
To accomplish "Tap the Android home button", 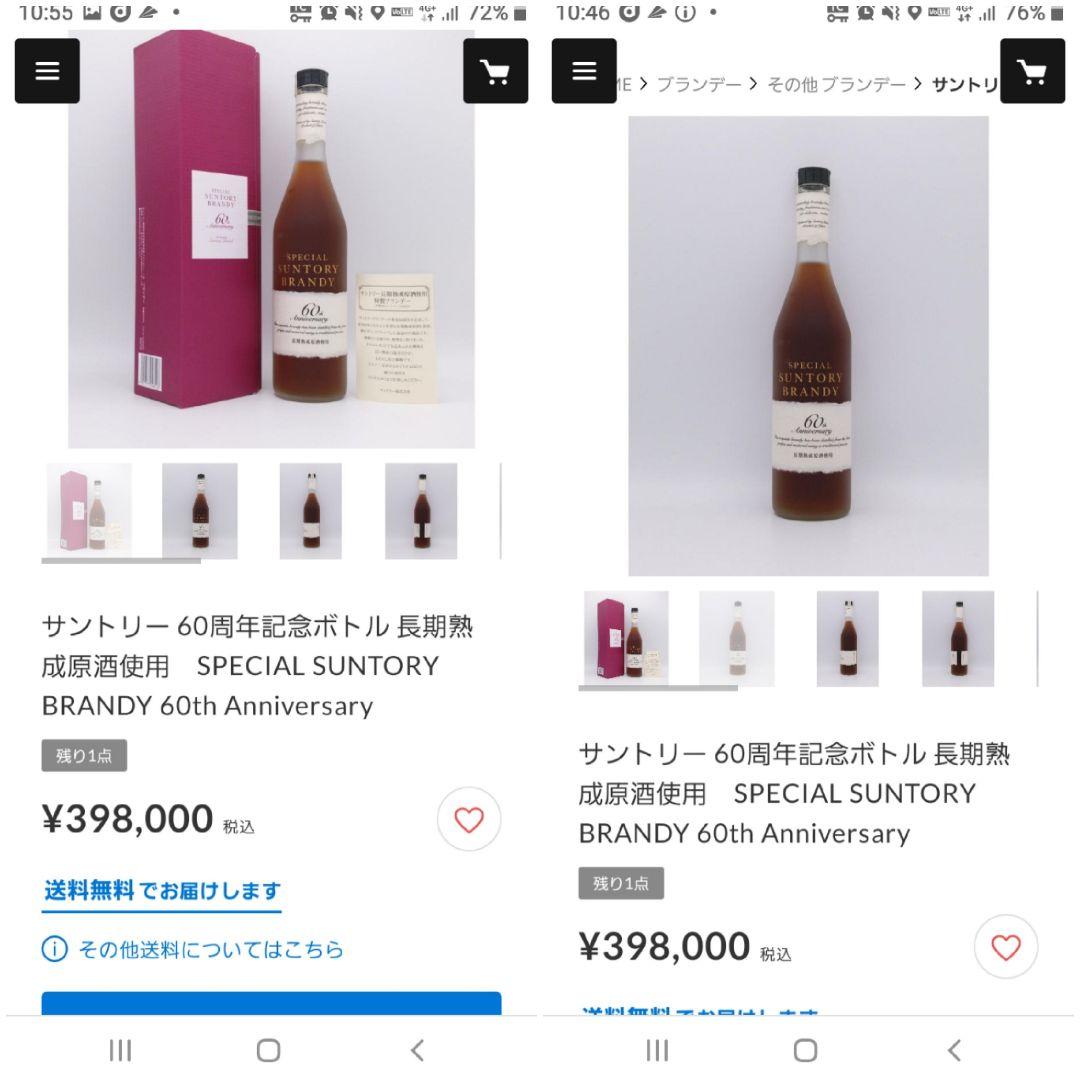I will point(267,1050).
